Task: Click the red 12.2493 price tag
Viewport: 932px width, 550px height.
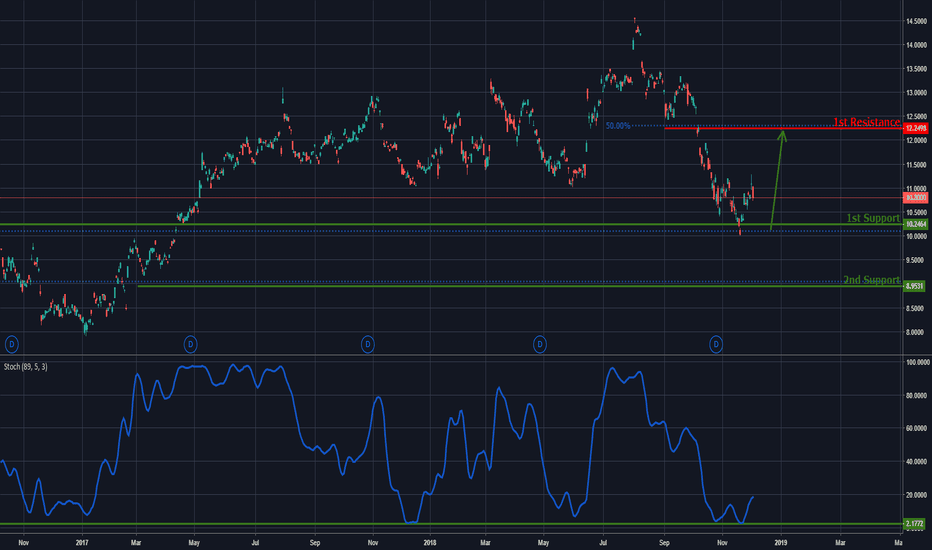Action: [x=915, y=128]
